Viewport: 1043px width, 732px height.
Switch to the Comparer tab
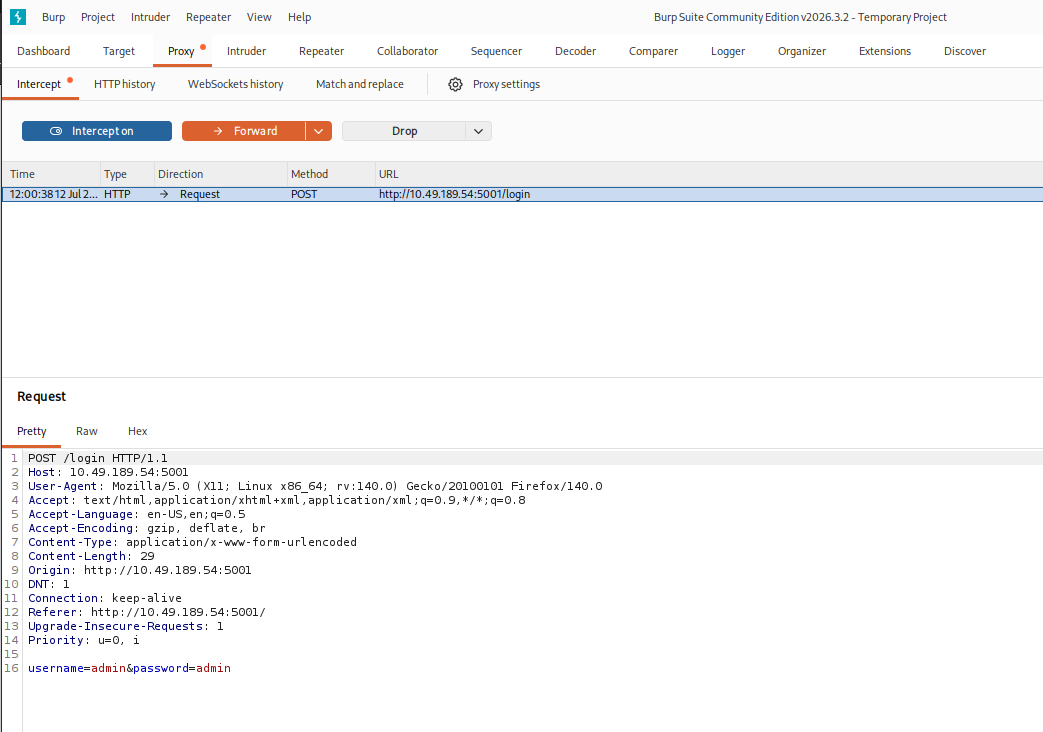653,51
